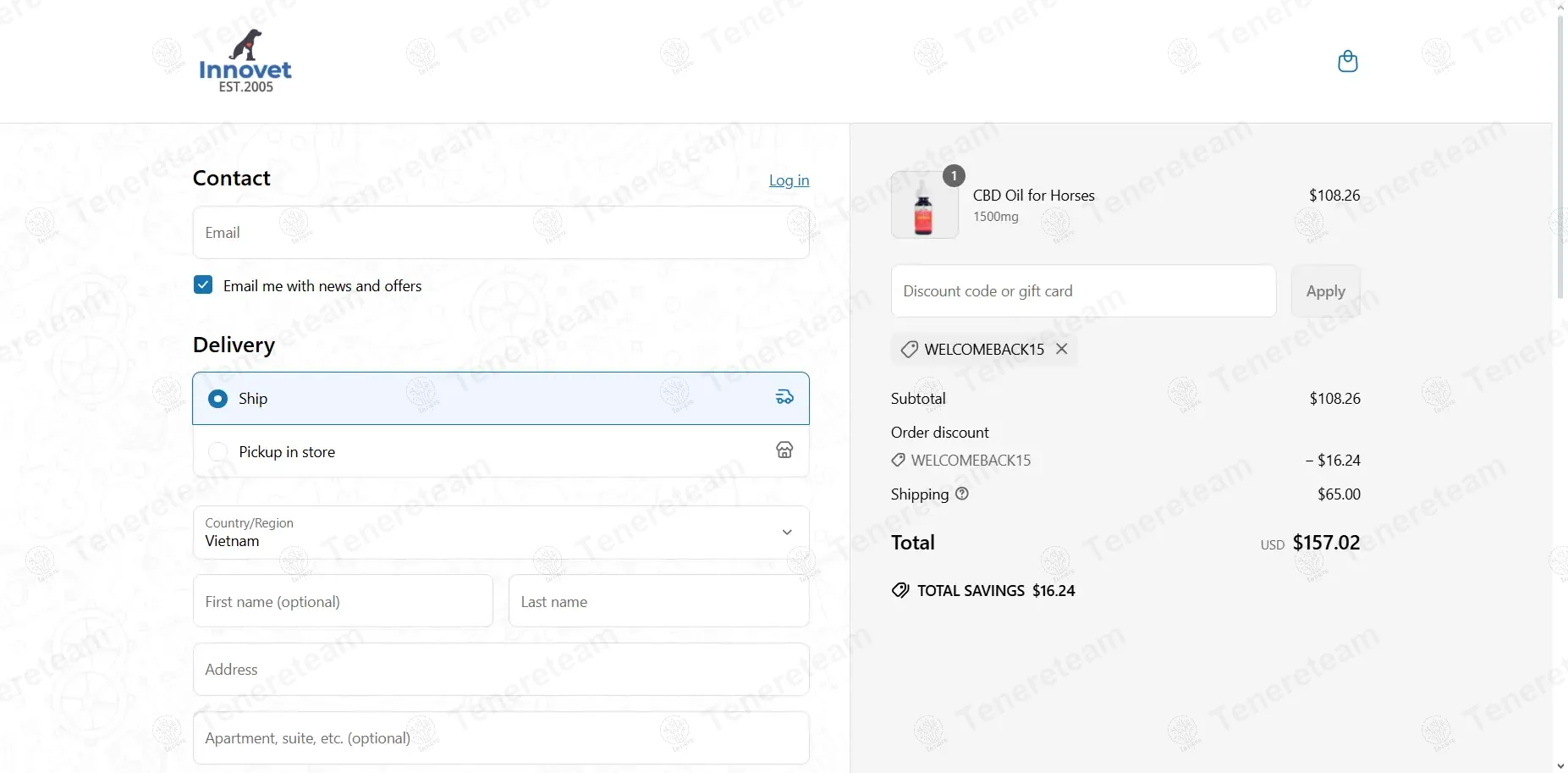The image size is (1568, 773).
Task: Select the Ship delivery option
Action: tap(501, 398)
